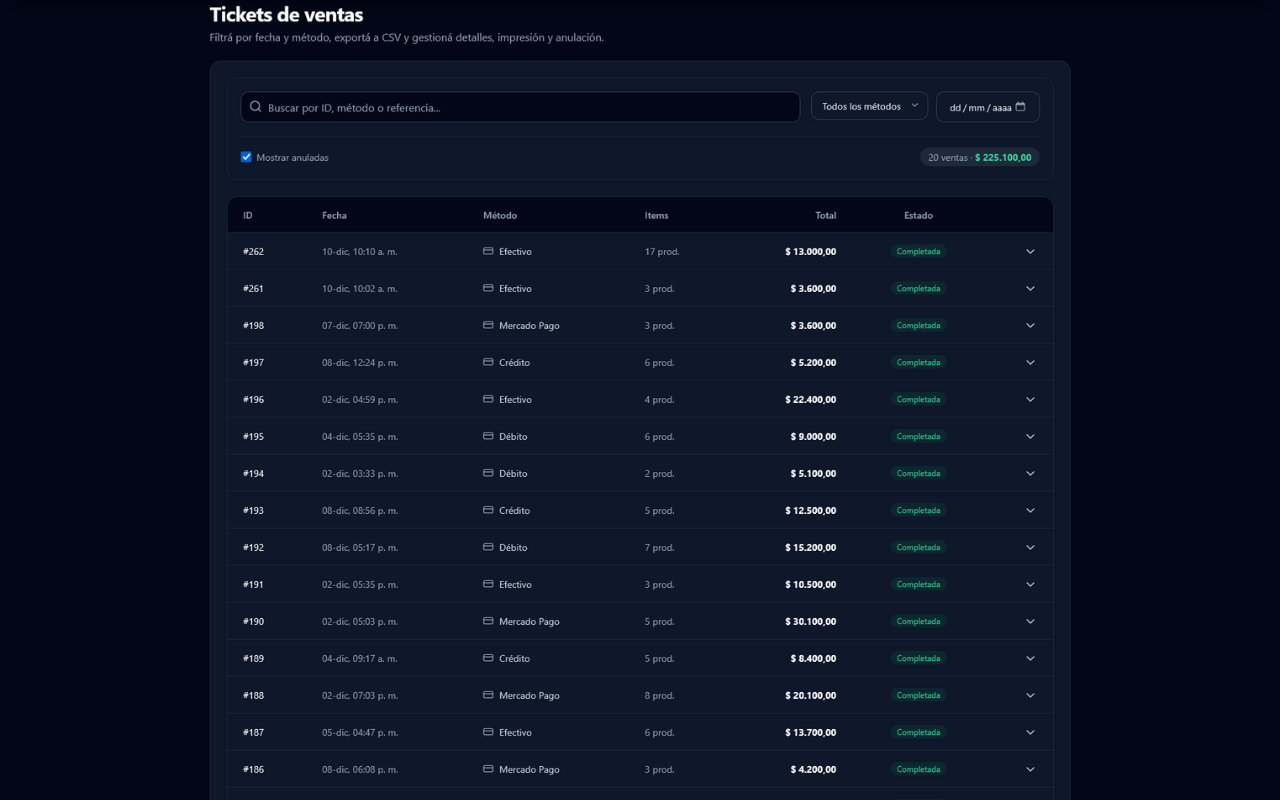This screenshot has width=1280, height=800.
Task: Click the Total column header
Action: coord(825,216)
